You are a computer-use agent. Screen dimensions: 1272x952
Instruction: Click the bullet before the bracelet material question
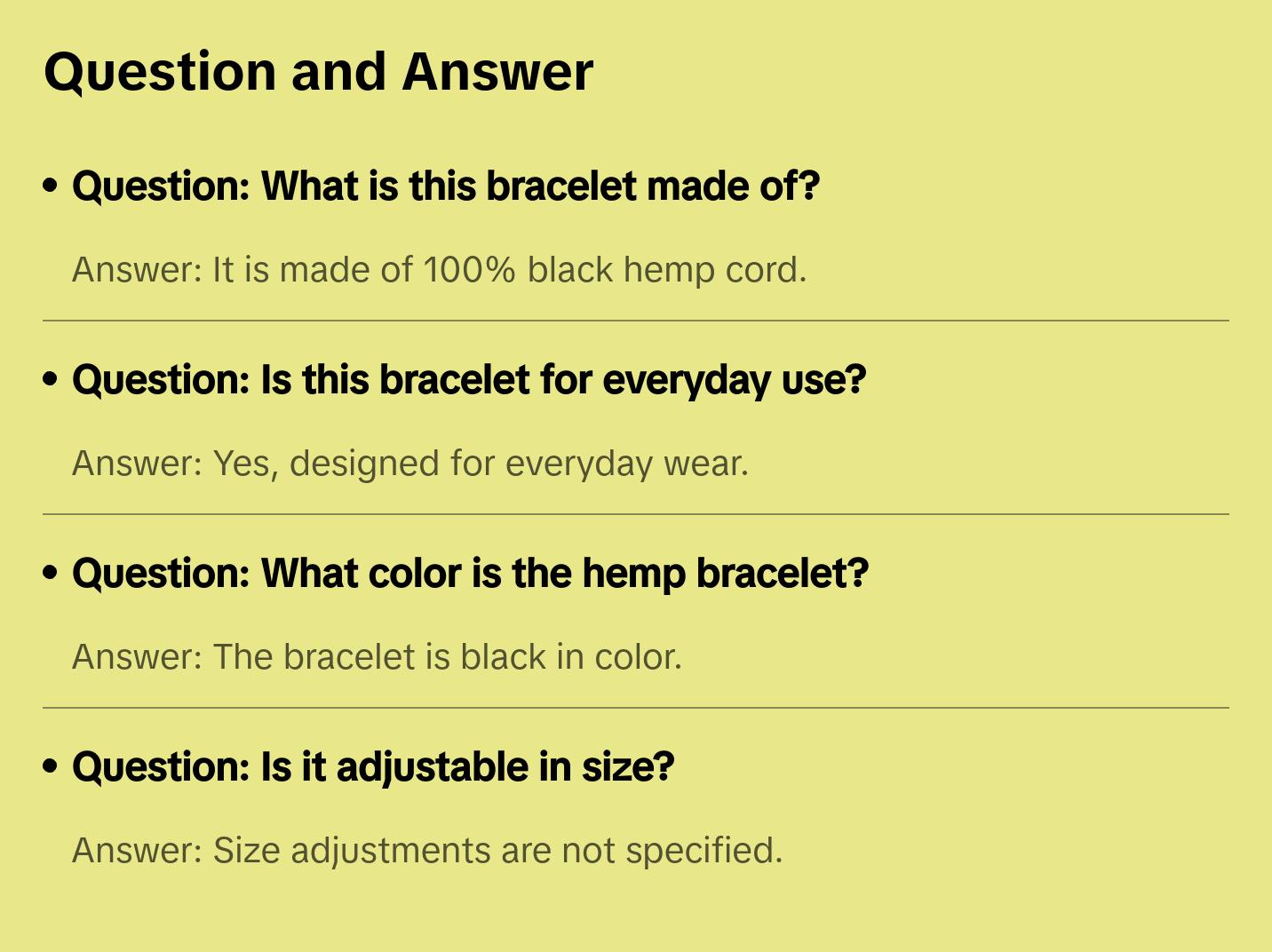(51, 186)
